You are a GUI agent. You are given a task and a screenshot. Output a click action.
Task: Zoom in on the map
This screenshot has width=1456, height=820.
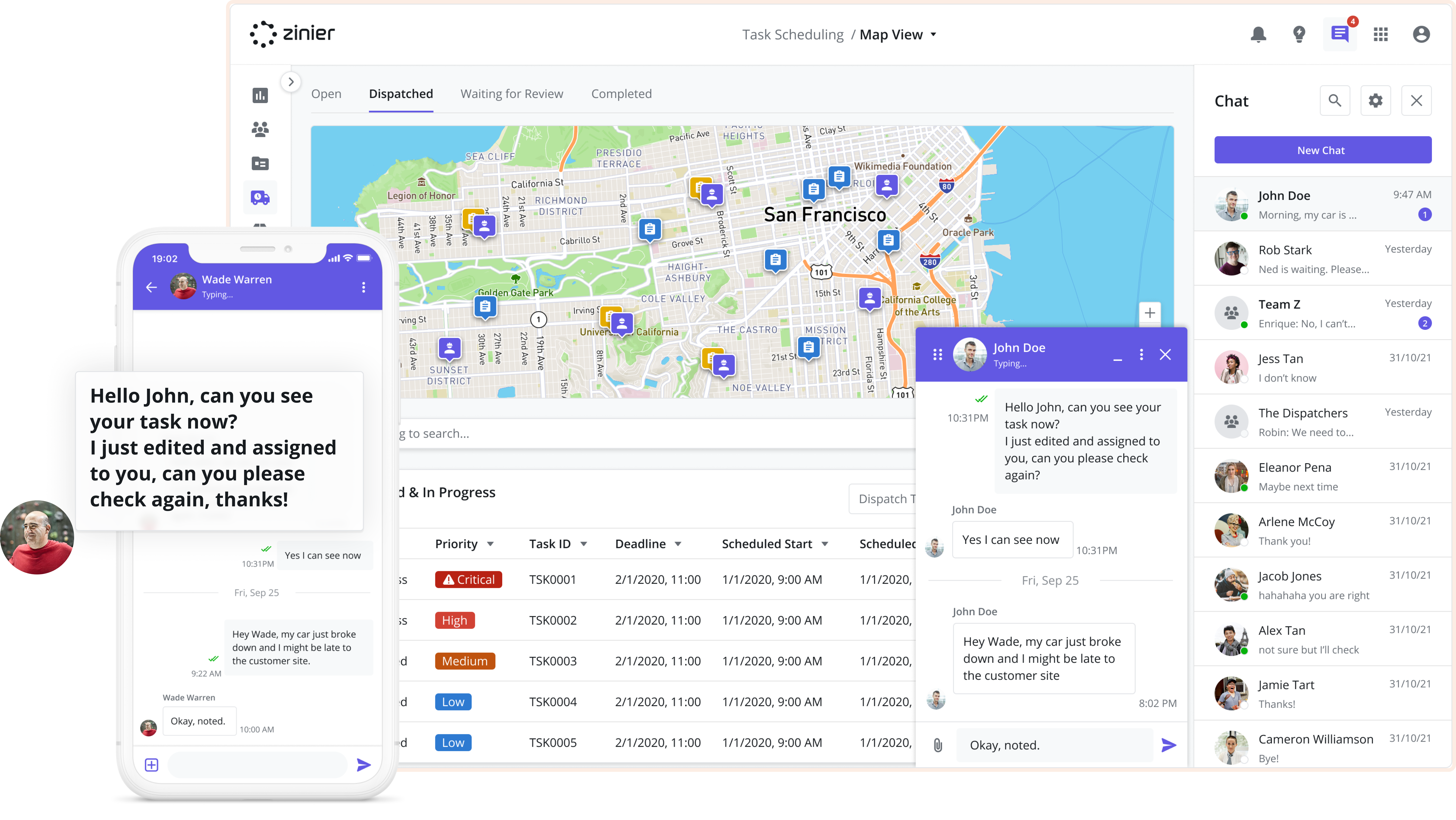(1150, 313)
